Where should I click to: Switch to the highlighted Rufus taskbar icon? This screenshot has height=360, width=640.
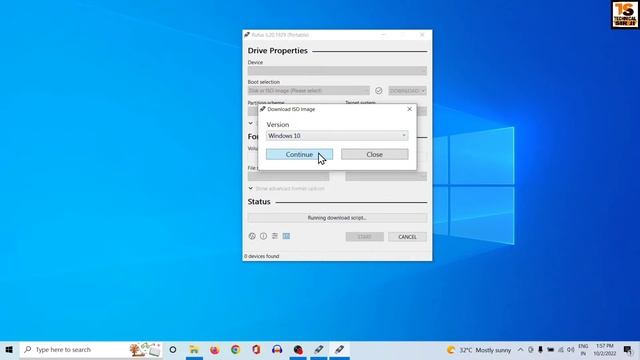[x=339, y=350]
